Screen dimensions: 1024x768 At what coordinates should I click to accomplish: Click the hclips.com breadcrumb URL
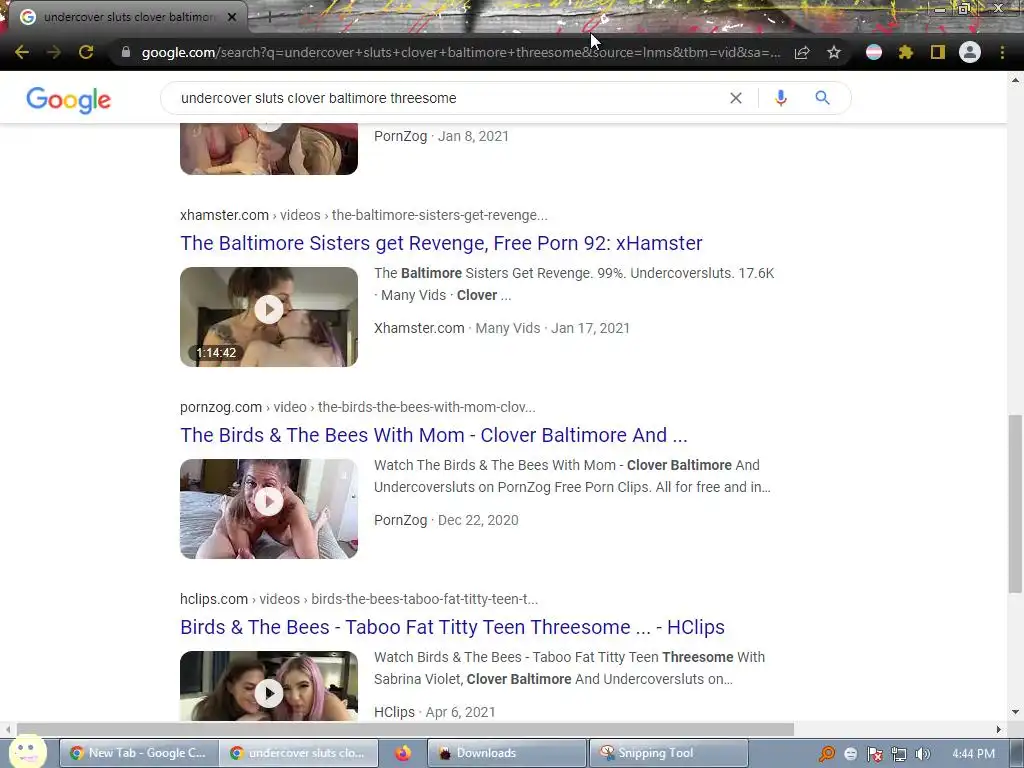(x=359, y=599)
